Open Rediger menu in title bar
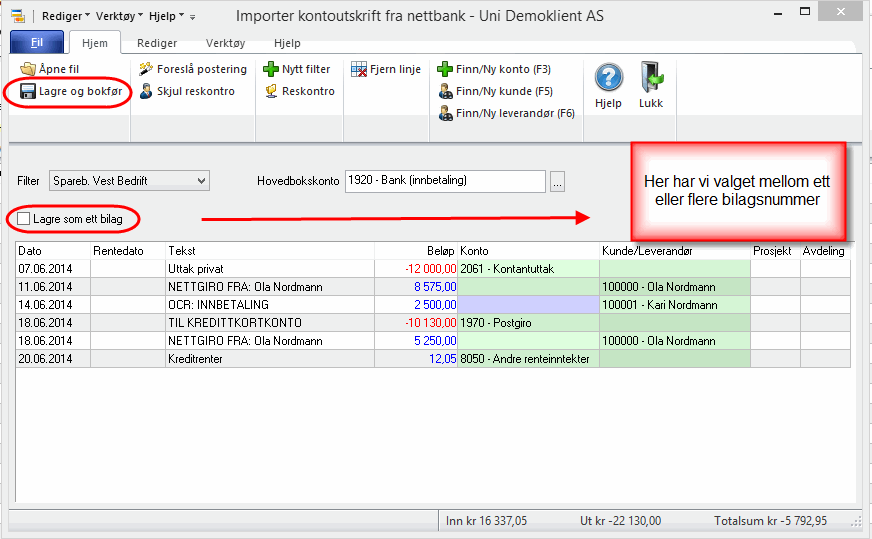The image size is (872, 539). click(65, 17)
